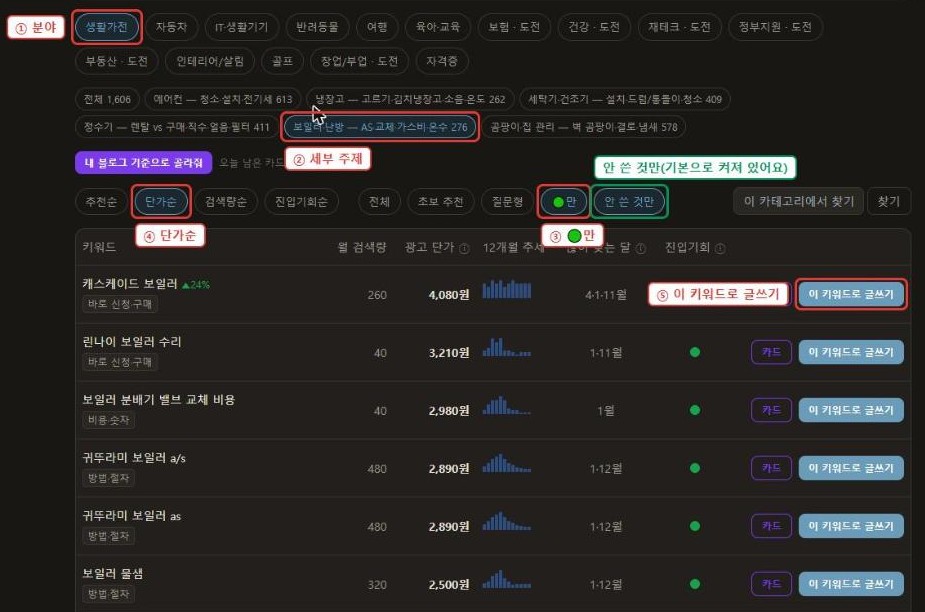
Task: Write post with keyword 귀뚜라미 보일러 as
Action: coord(851,526)
